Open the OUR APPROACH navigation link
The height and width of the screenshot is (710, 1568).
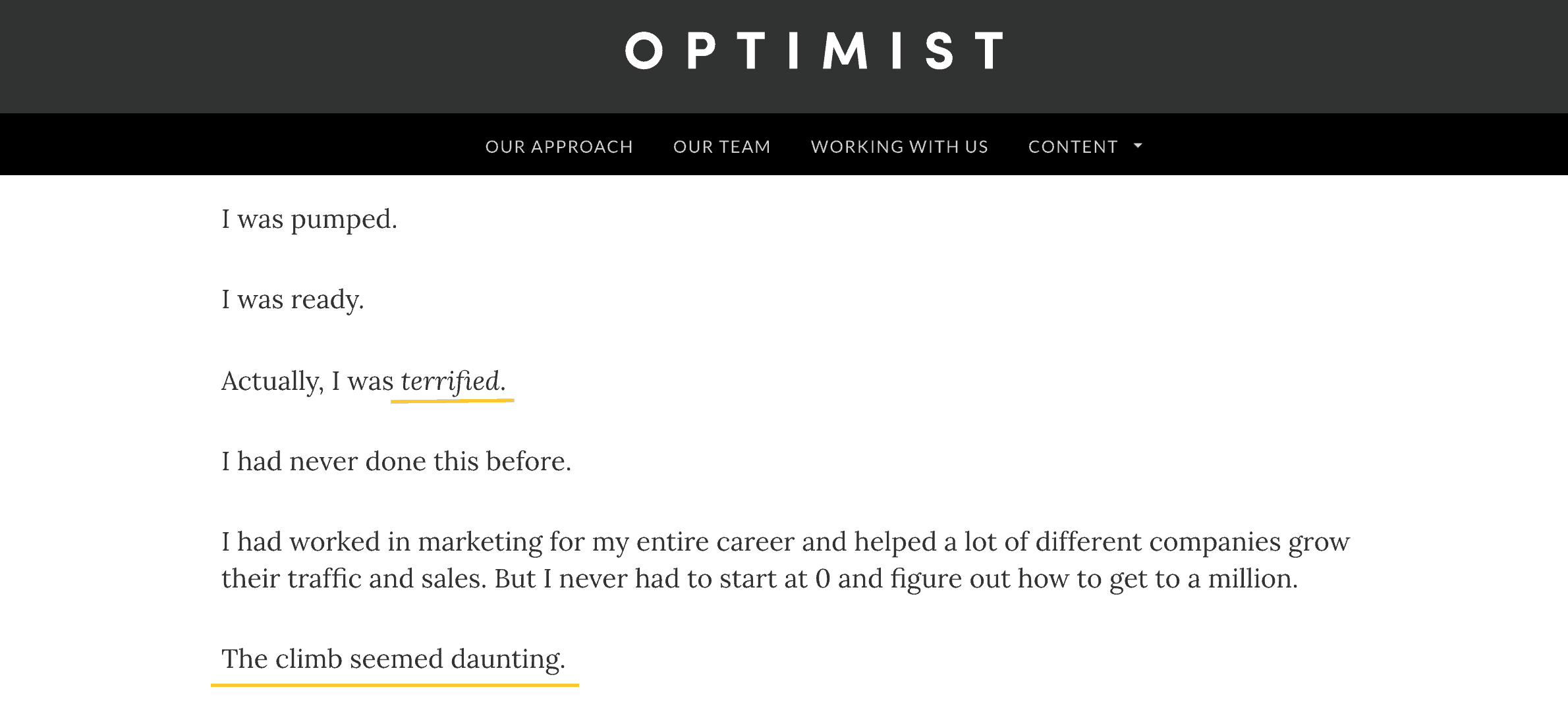tap(559, 146)
